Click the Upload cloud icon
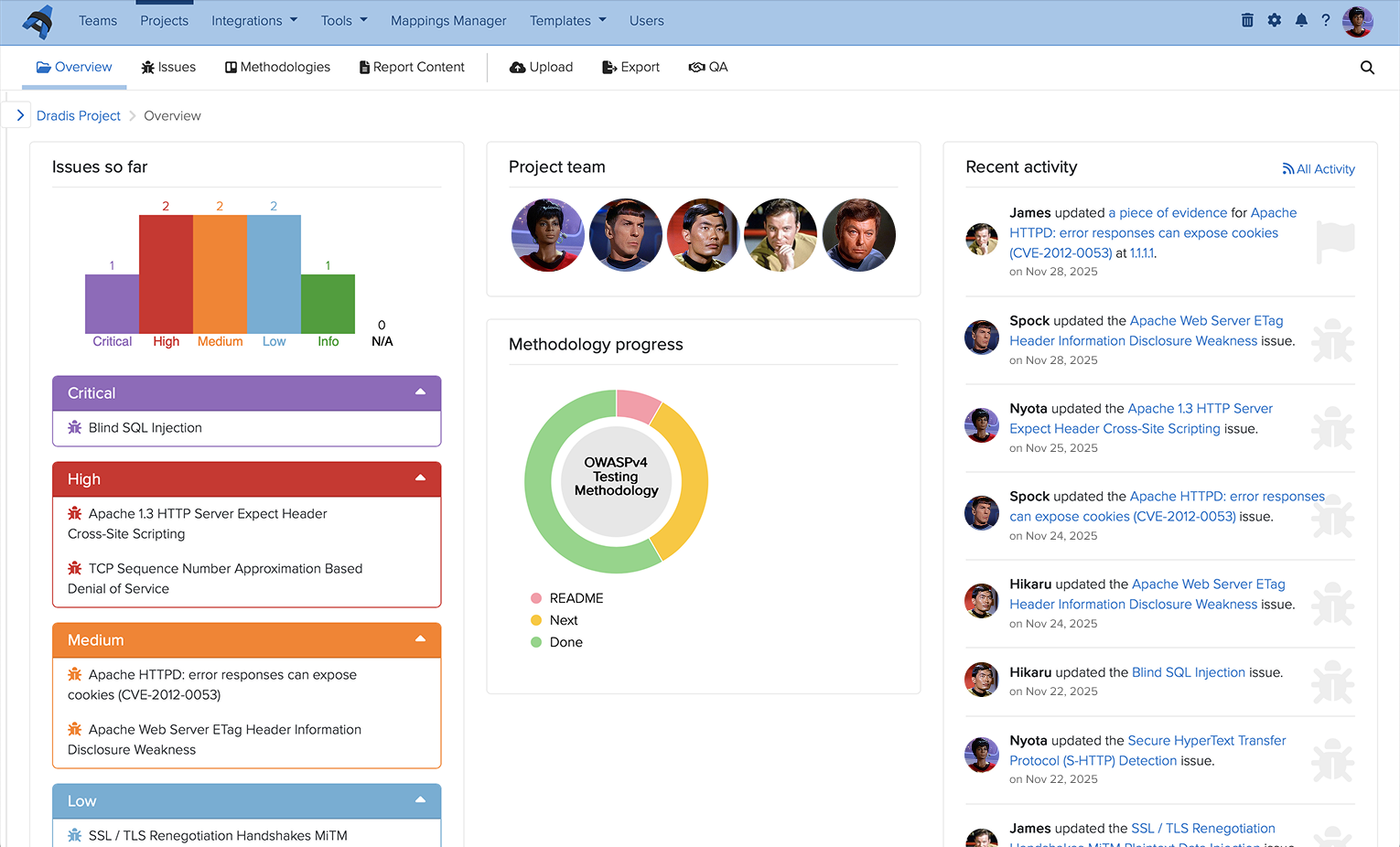The width and height of the screenshot is (1400, 847). 518,66
